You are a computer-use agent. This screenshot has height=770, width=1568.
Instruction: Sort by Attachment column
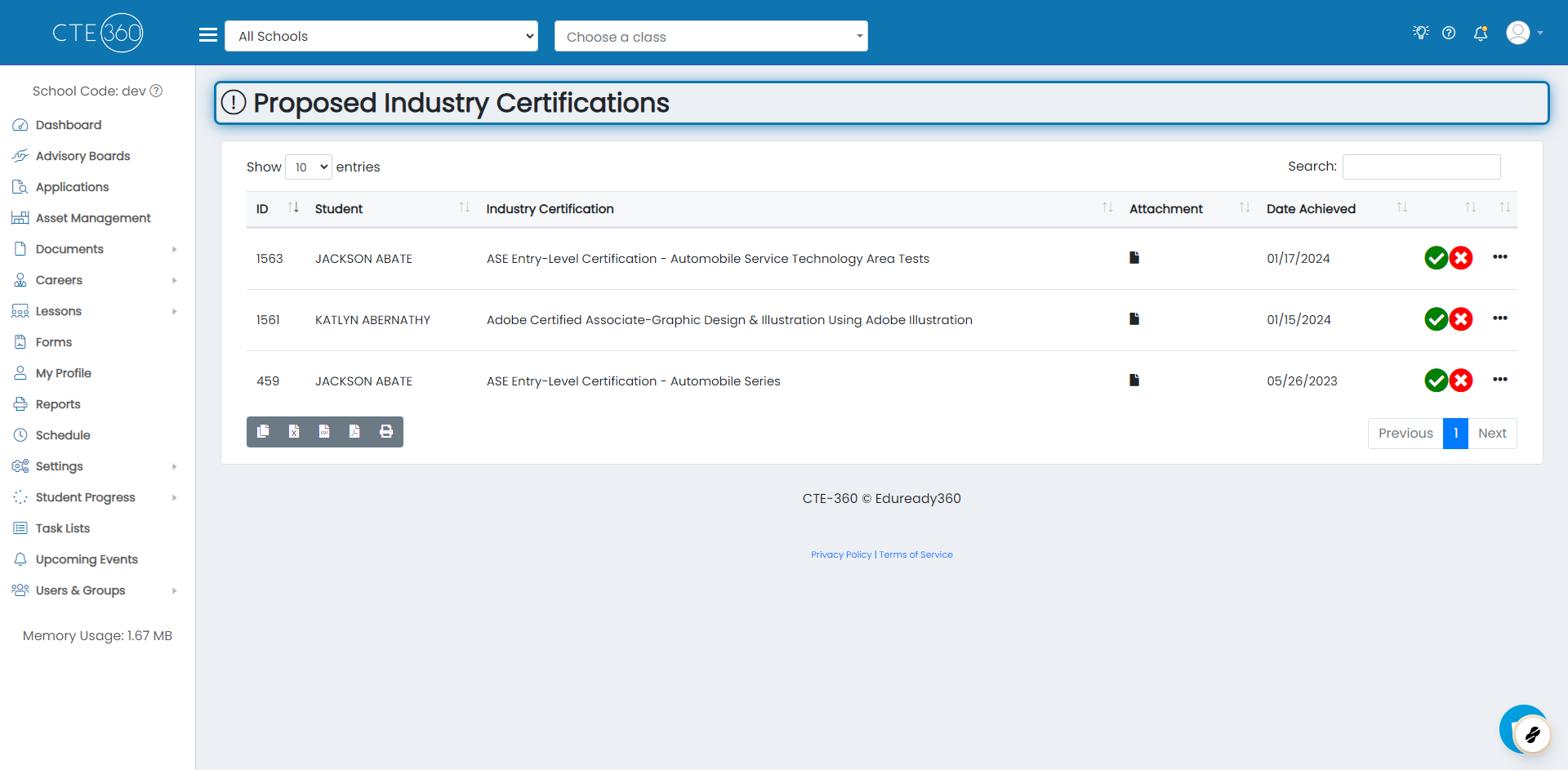point(1188,208)
